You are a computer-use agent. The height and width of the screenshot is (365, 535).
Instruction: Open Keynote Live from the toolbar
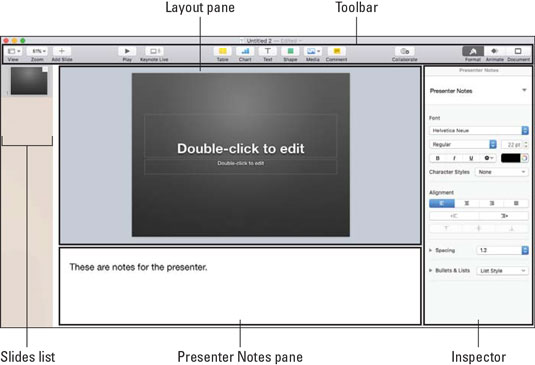(x=154, y=51)
